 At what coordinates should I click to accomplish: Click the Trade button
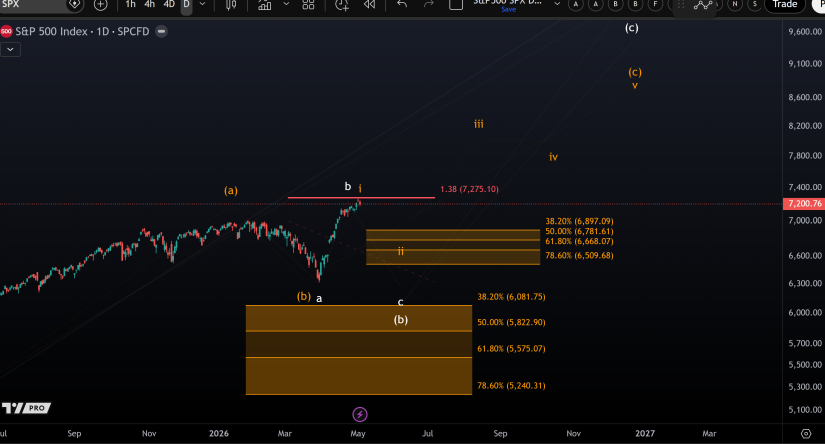[784, 4]
